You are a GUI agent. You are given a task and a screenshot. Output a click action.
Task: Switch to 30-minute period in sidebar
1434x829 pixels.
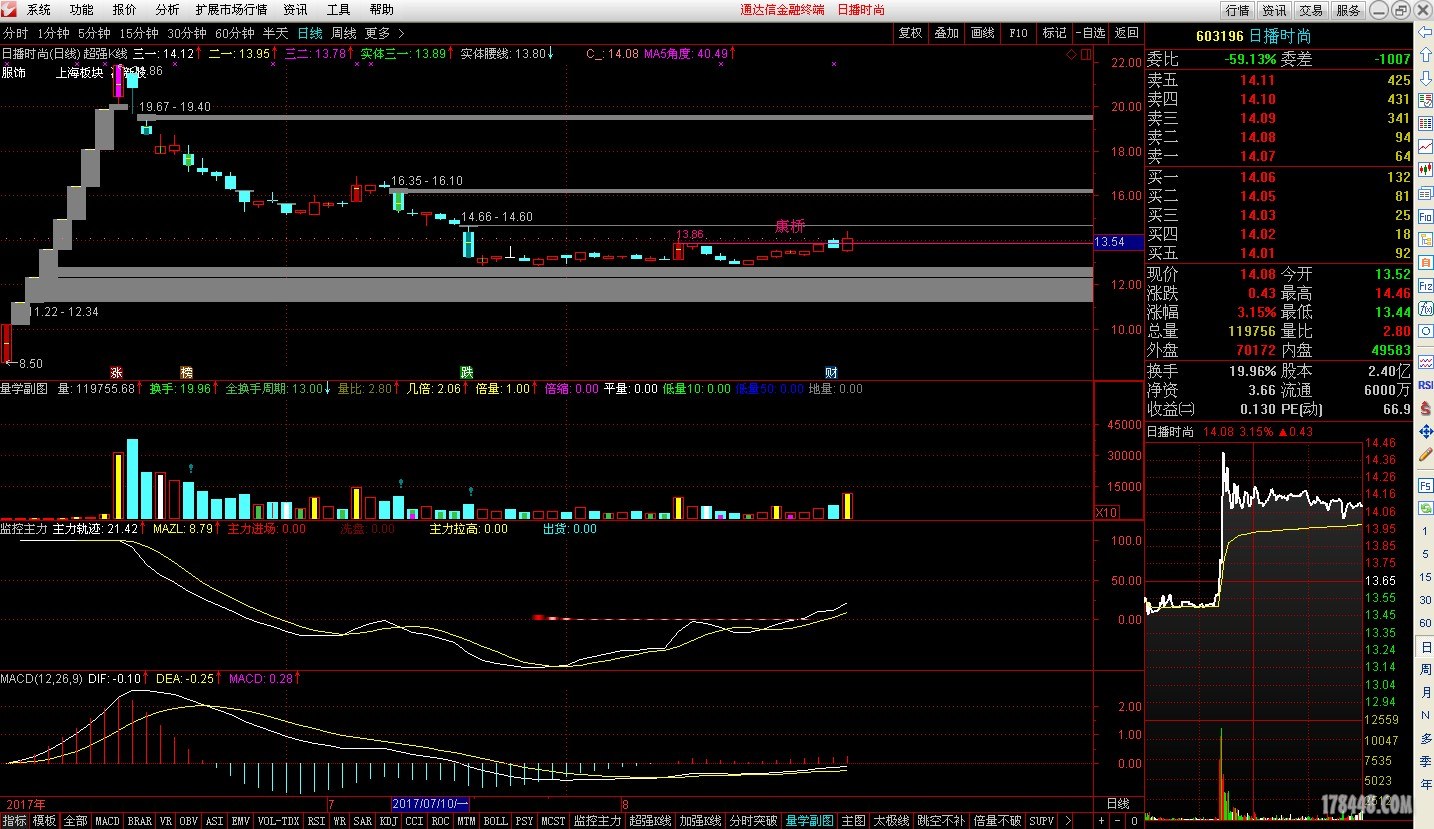1425,600
